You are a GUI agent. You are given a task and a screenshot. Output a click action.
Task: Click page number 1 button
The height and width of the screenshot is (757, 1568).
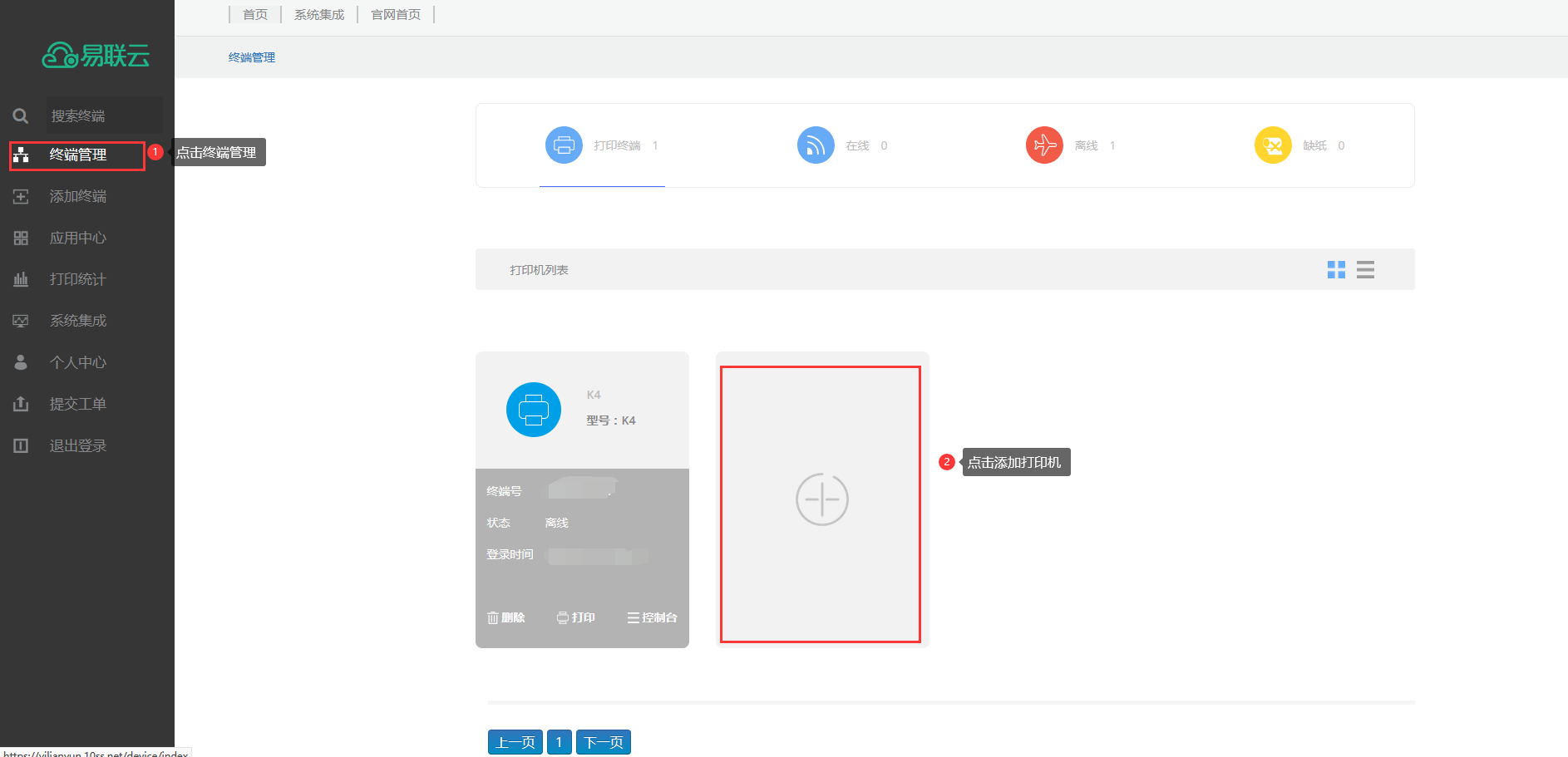click(560, 742)
